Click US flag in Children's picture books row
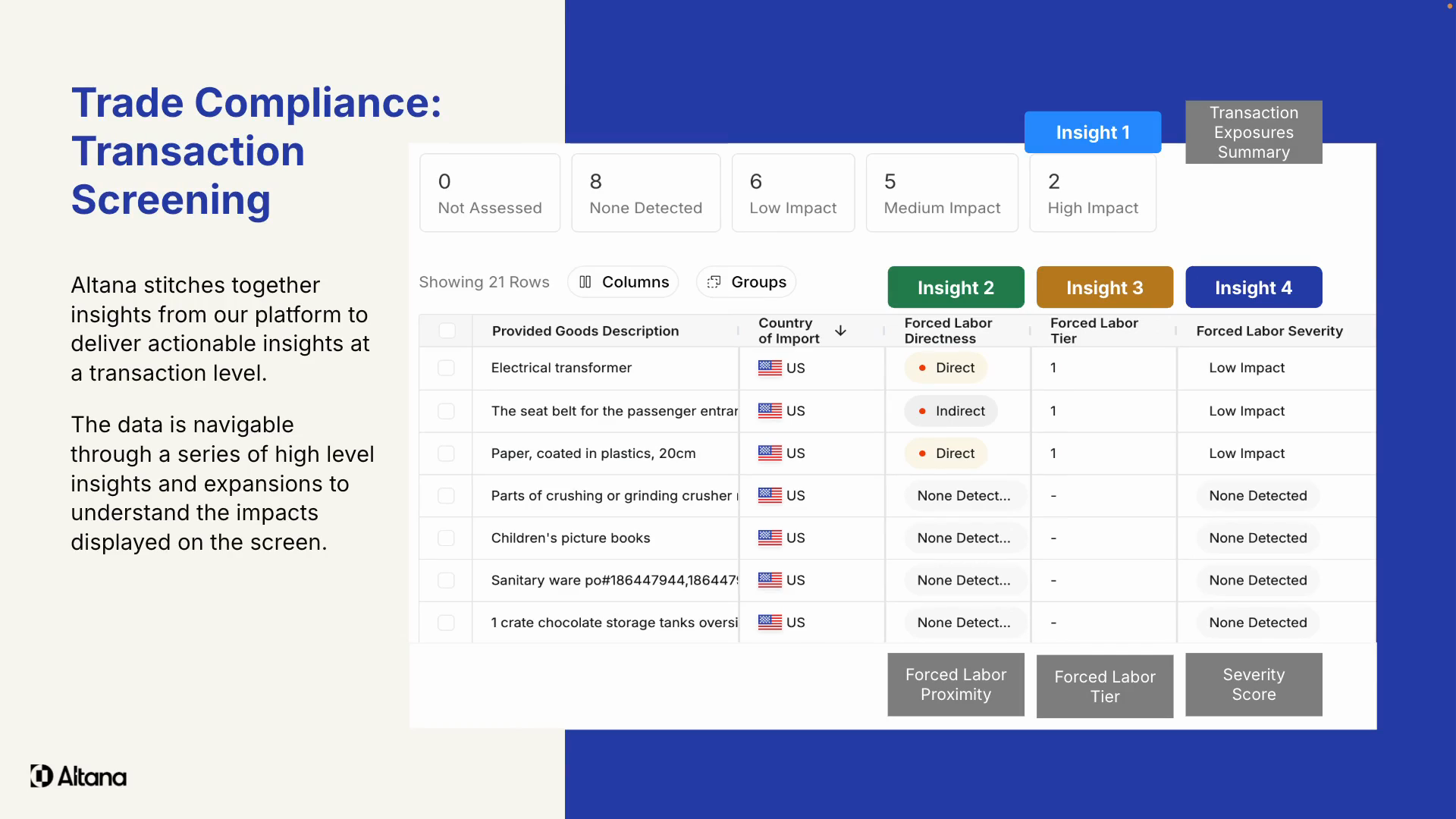Screen dimensions: 1456x819 [x=770, y=538]
